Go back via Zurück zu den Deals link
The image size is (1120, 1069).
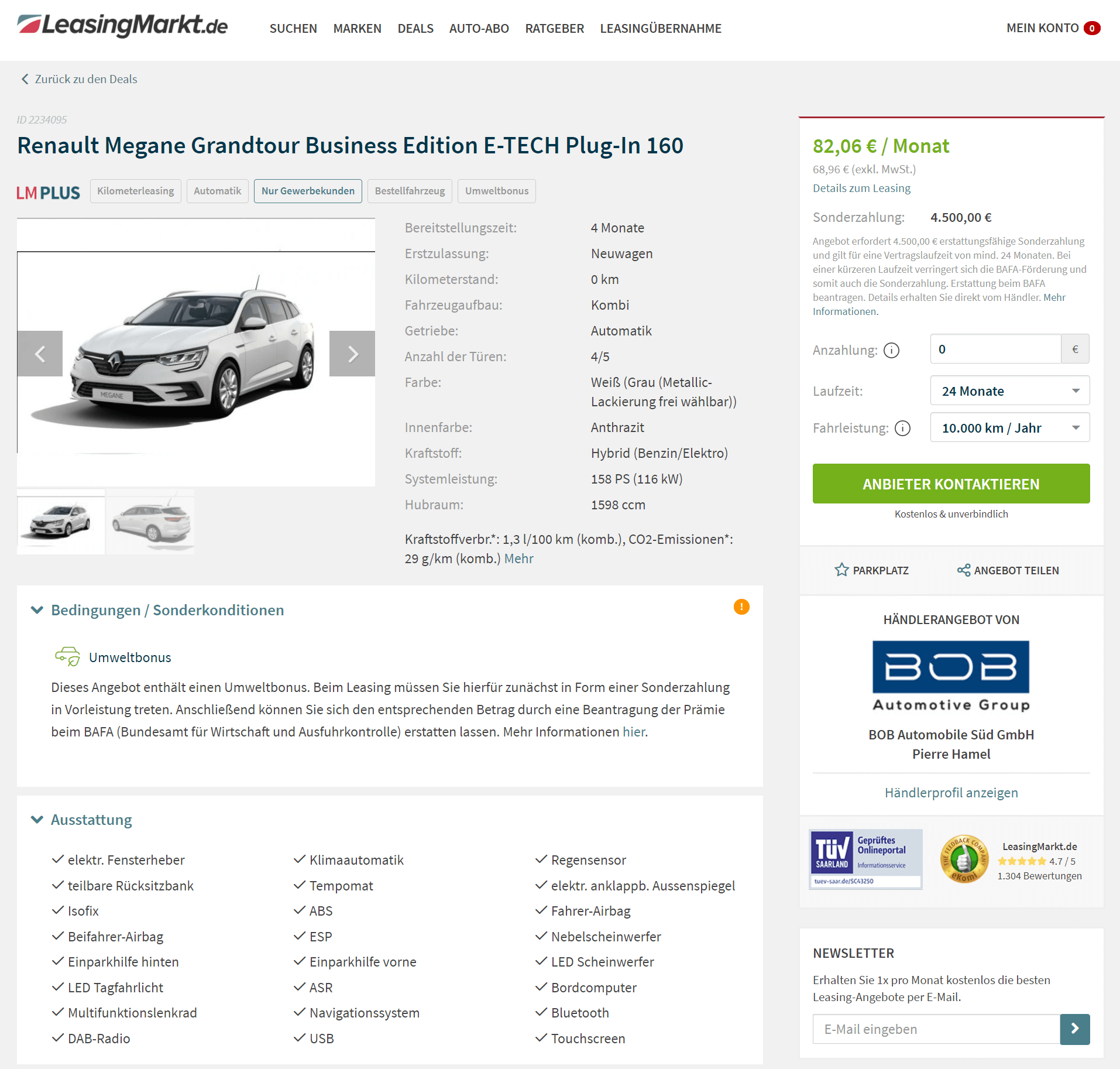(x=86, y=79)
